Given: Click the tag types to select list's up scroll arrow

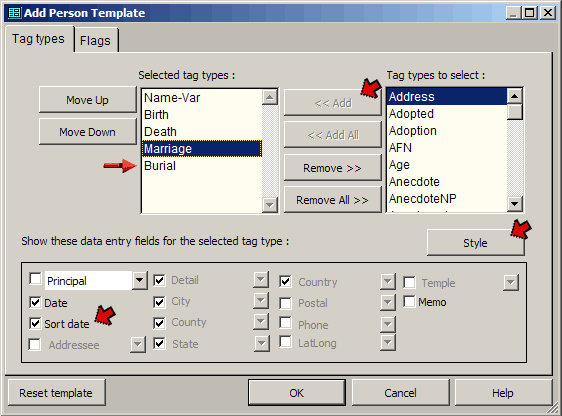Looking at the screenshot, I should click(515, 96).
